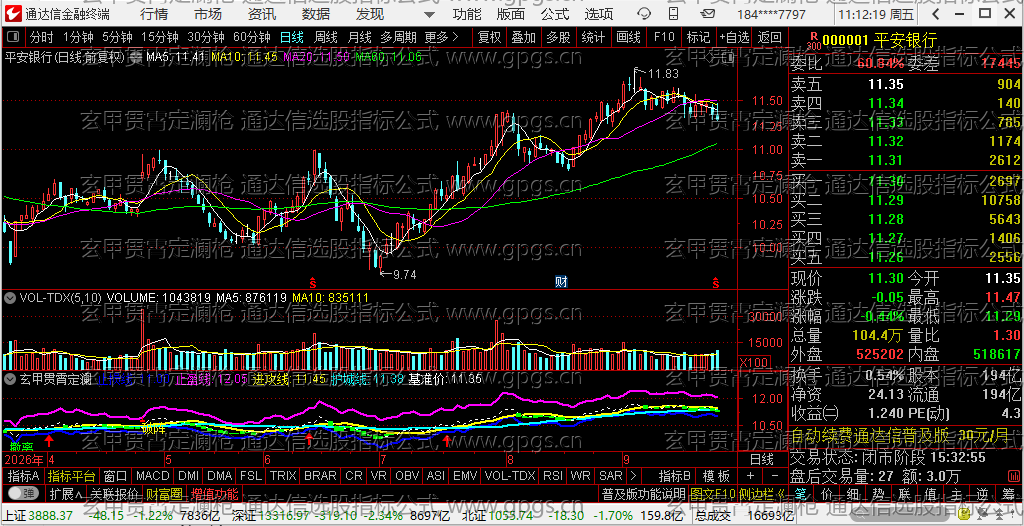The width and height of the screenshot is (1024, 526).
Task: Expand more indicators arrow after SAR
Action: [633, 475]
